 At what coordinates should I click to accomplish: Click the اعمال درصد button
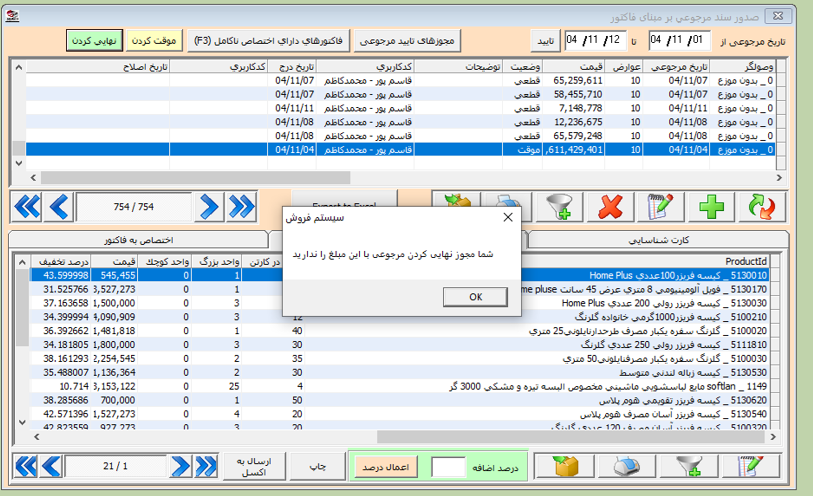point(380,467)
